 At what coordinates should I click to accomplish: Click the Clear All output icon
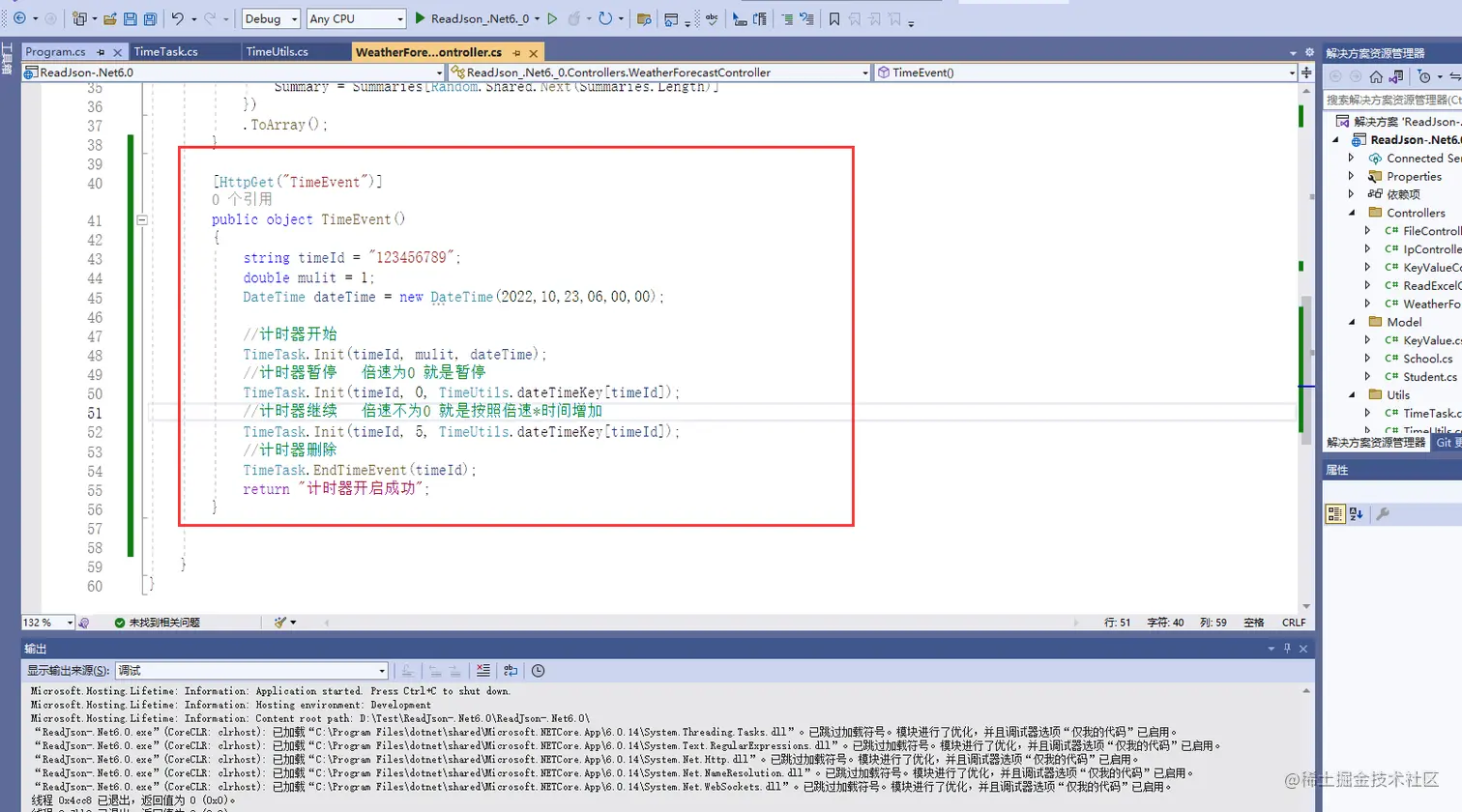click(482, 671)
